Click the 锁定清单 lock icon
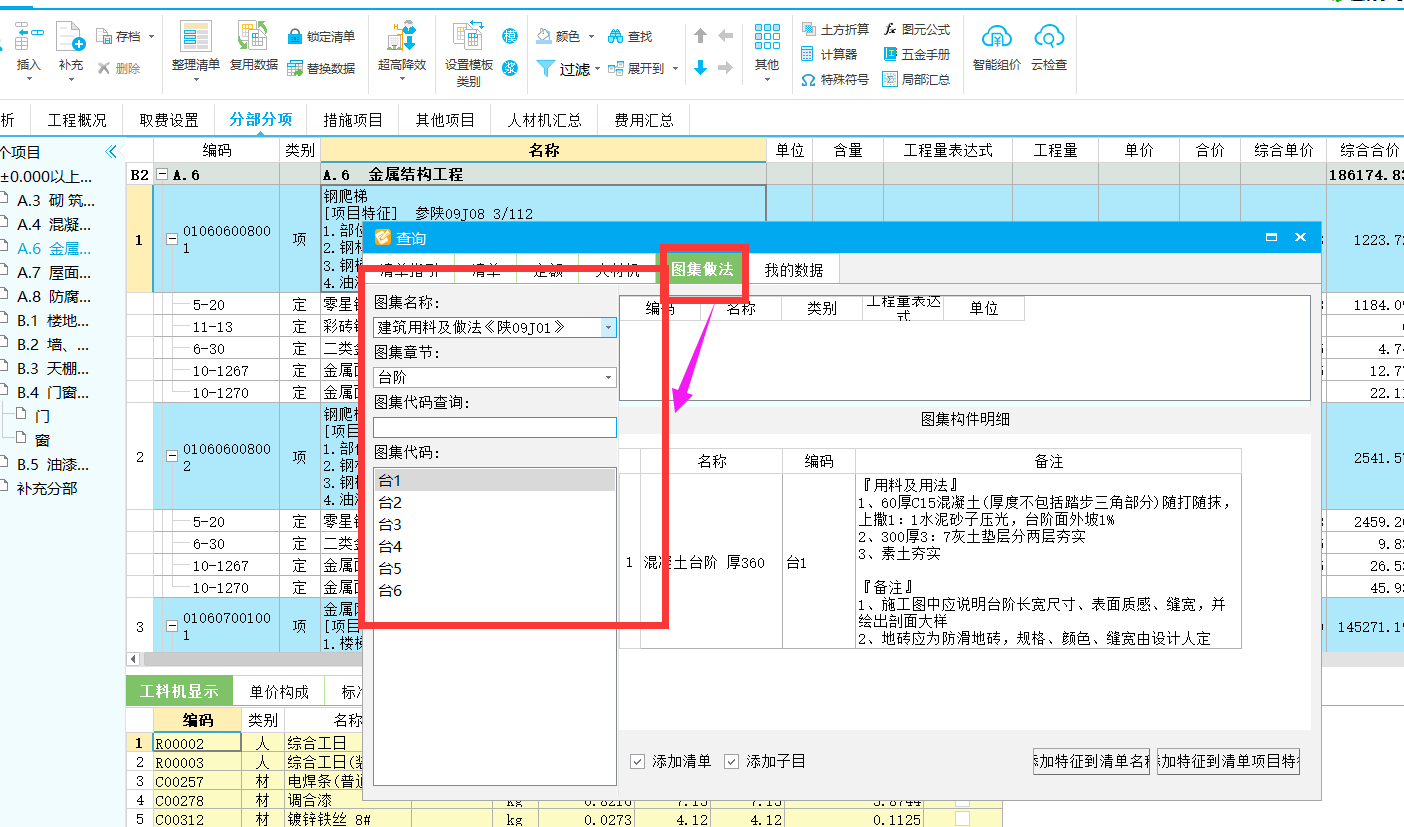This screenshot has width=1404, height=827. [295, 37]
